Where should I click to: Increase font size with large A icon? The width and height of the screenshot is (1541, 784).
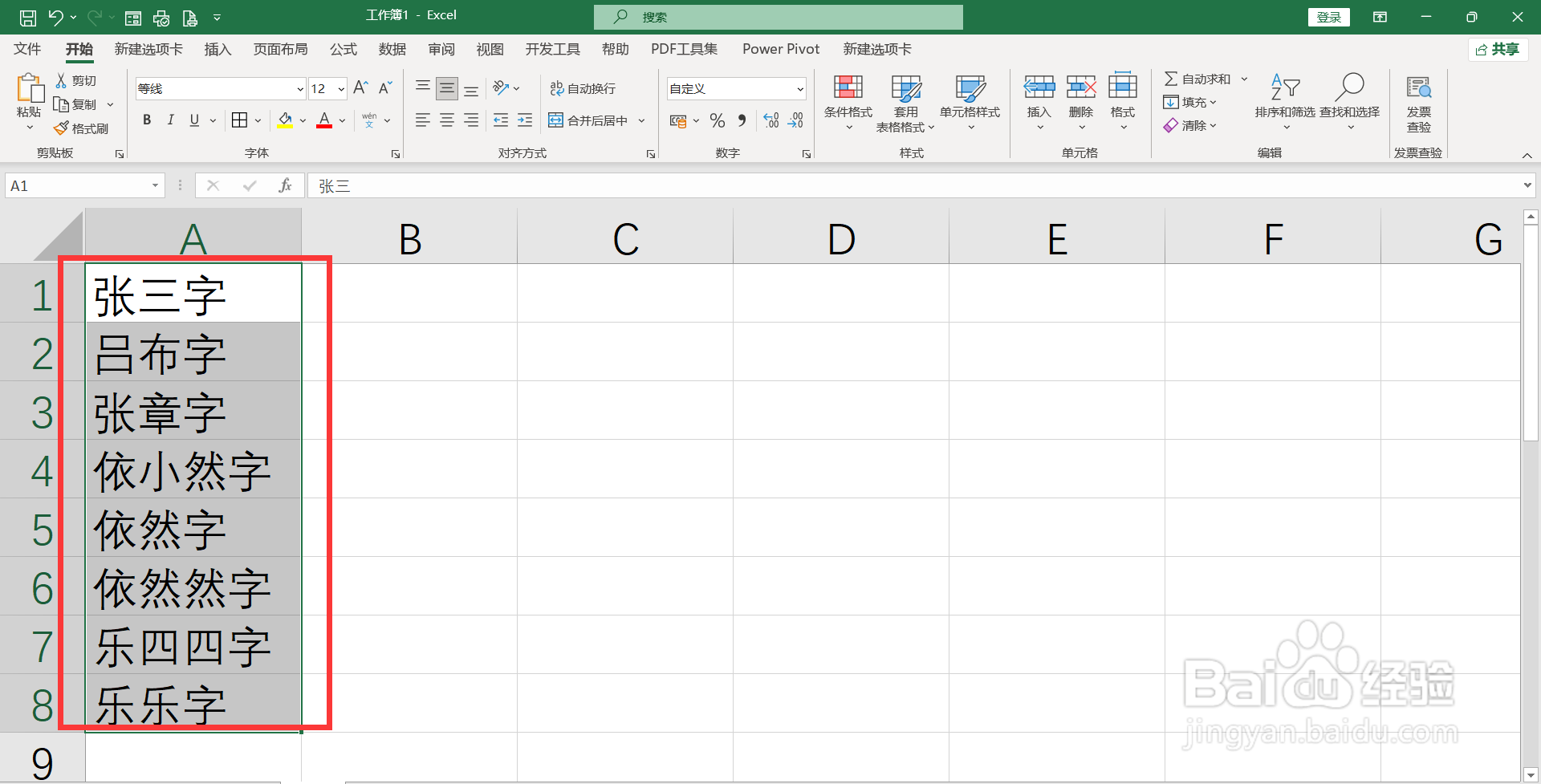click(360, 88)
